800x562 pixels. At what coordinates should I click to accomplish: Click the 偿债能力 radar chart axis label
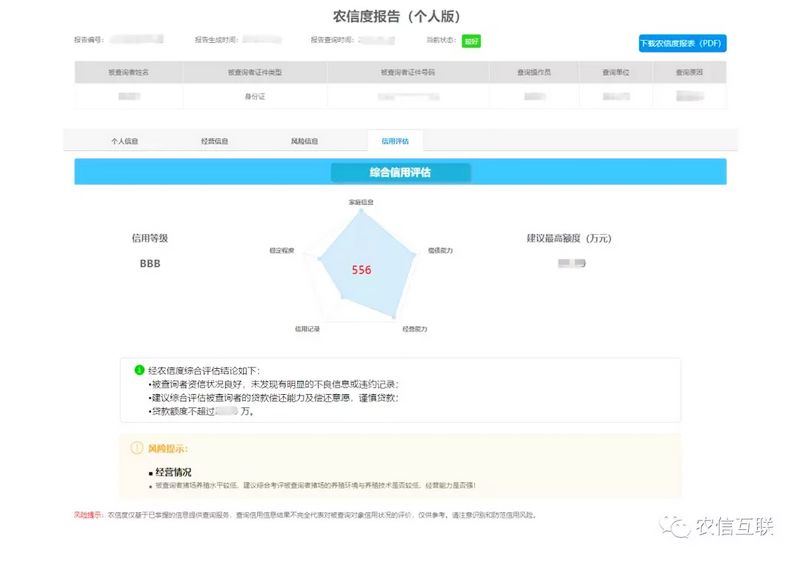[x=440, y=250]
